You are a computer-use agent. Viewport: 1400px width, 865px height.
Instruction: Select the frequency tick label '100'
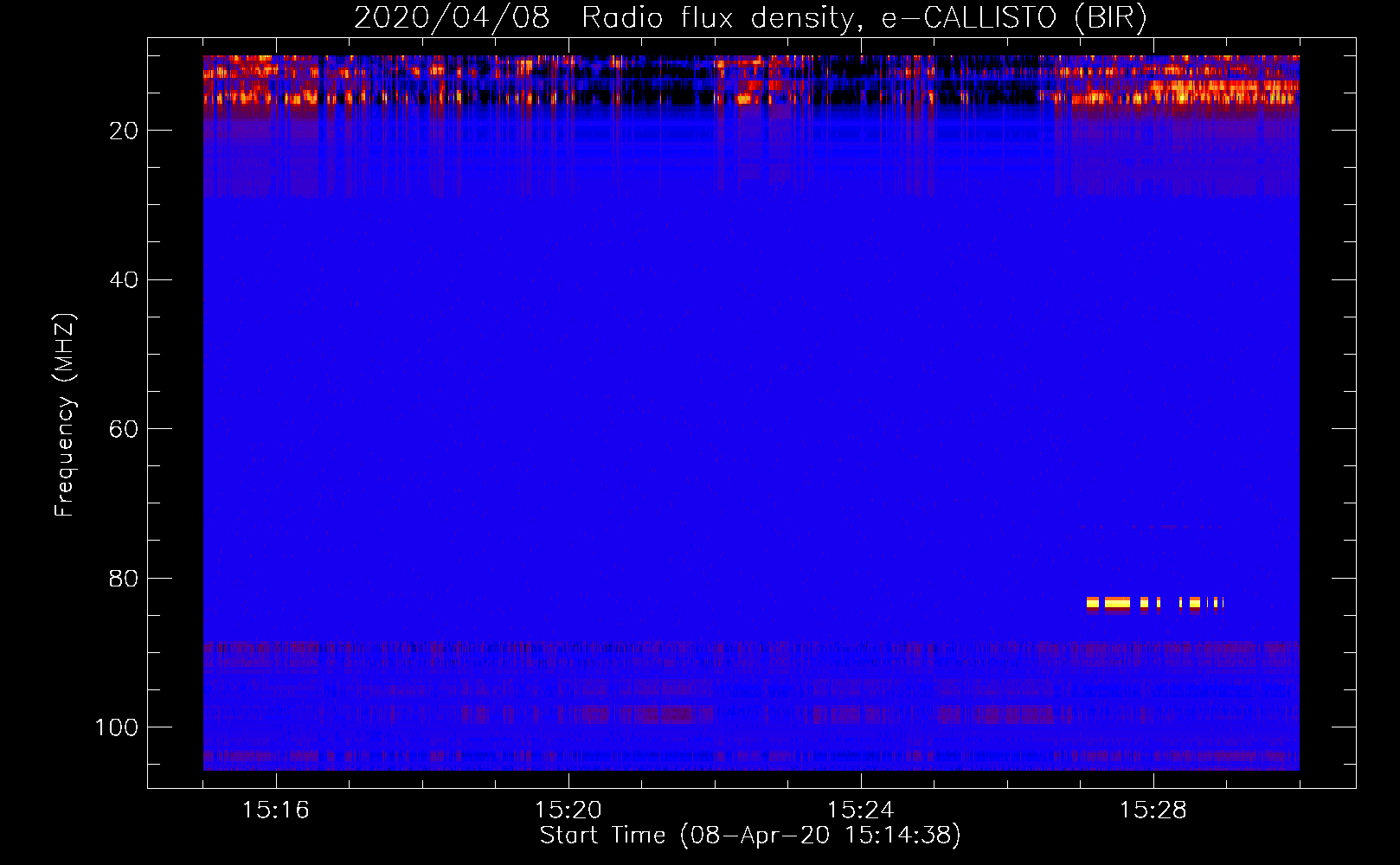pos(117,727)
